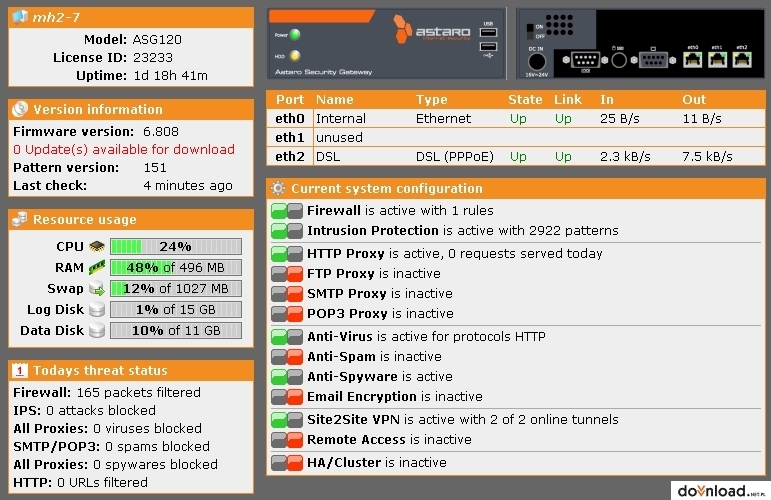
Task: Toggle the HTTP Proxy switch
Action: [x=287, y=254]
